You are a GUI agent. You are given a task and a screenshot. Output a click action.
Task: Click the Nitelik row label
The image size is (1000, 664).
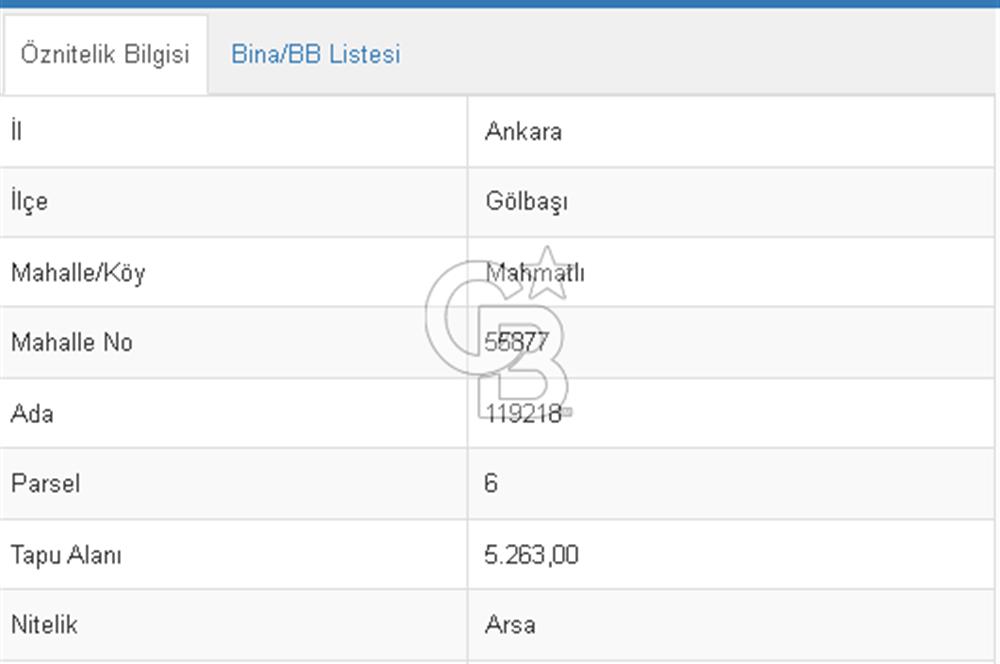pos(44,625)
